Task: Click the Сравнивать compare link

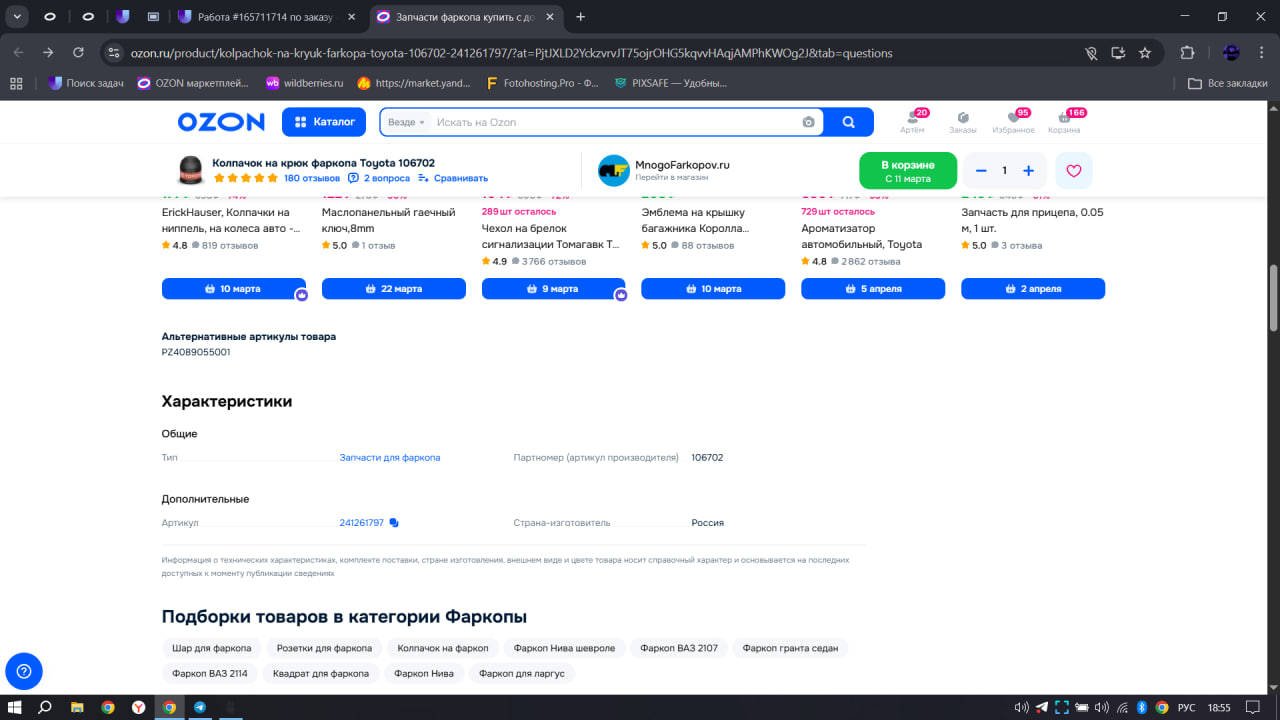Action: 453,178
